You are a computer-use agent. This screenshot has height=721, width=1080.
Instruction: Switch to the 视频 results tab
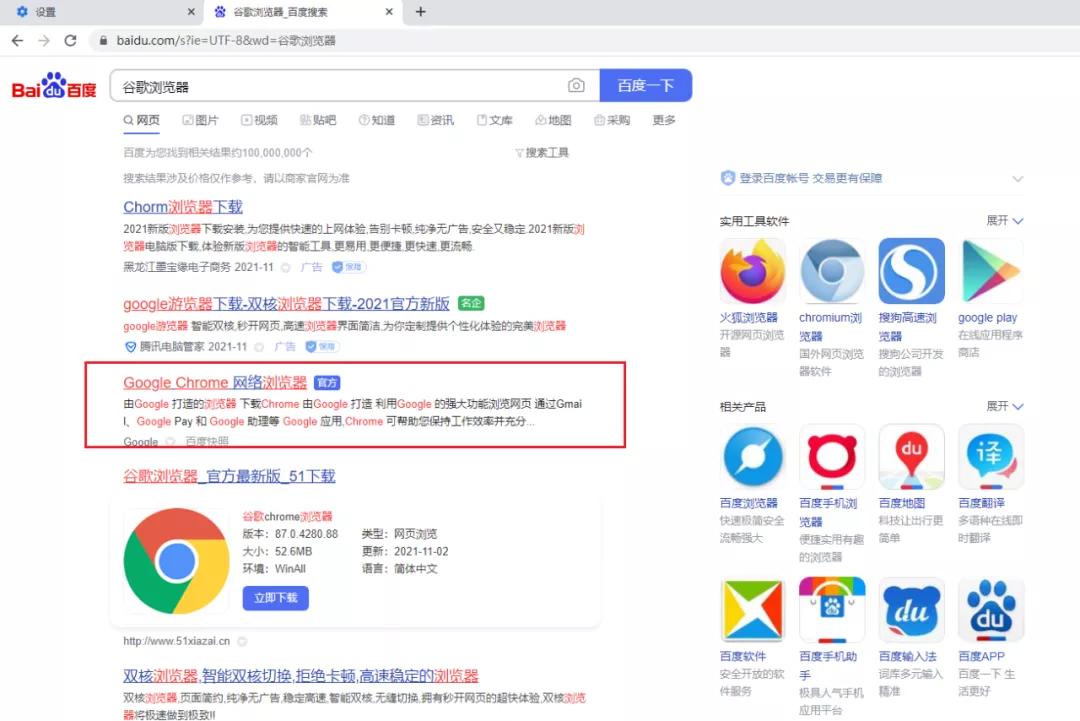(x=260, y=119)
